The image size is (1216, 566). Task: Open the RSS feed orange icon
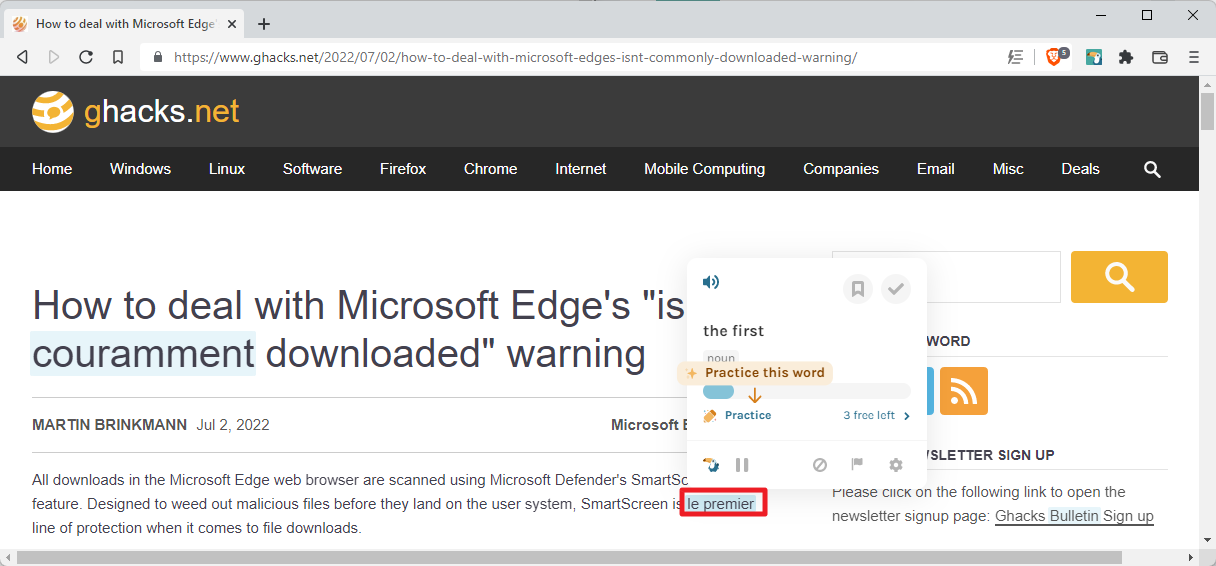(x=963, y=391)
